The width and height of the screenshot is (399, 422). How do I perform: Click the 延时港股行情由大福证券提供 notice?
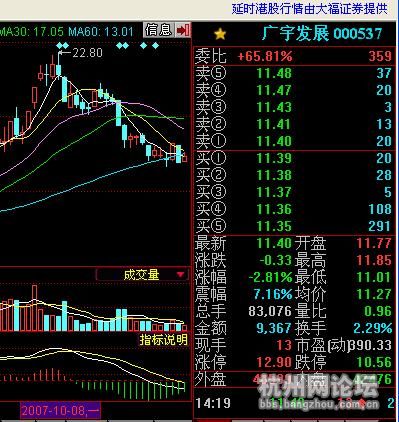[310, 9]
